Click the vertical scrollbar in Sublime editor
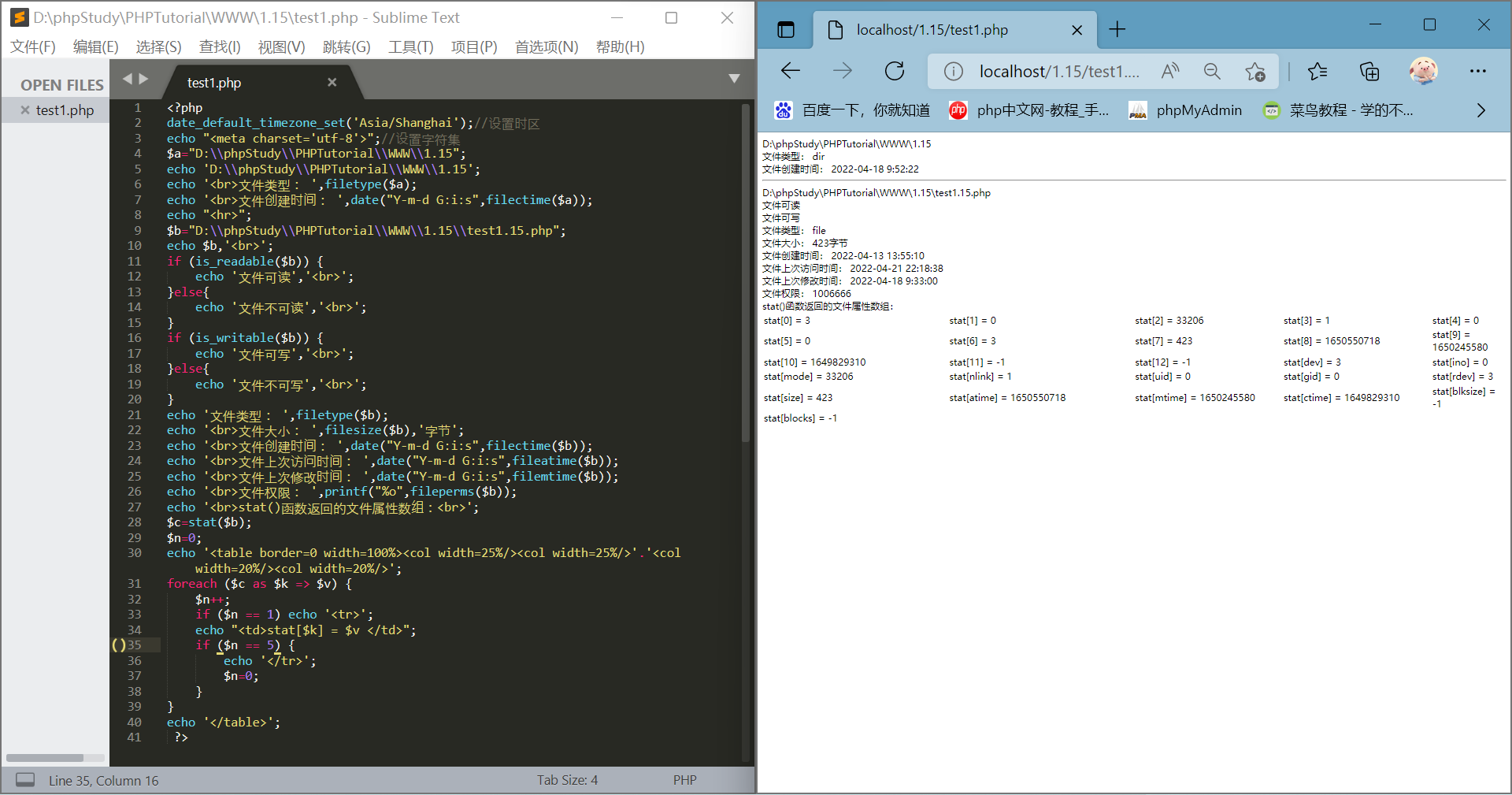Viewport: 1512px width, 795px height. (x=745, y=272)
